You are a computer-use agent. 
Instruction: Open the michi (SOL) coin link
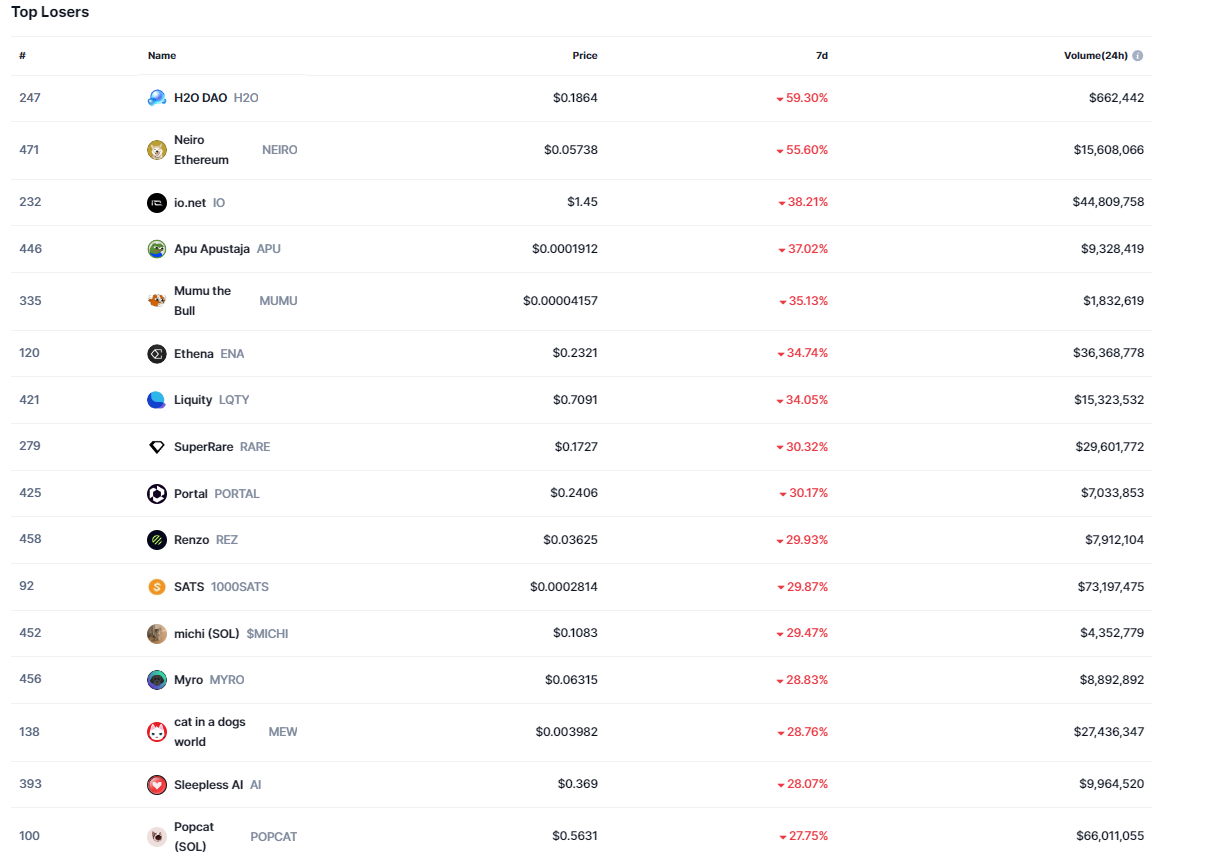coord(207,634)
